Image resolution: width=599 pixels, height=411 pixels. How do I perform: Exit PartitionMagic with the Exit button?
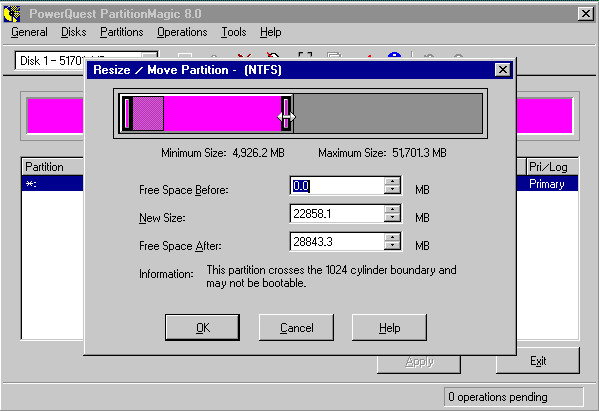tap(538, 361)
